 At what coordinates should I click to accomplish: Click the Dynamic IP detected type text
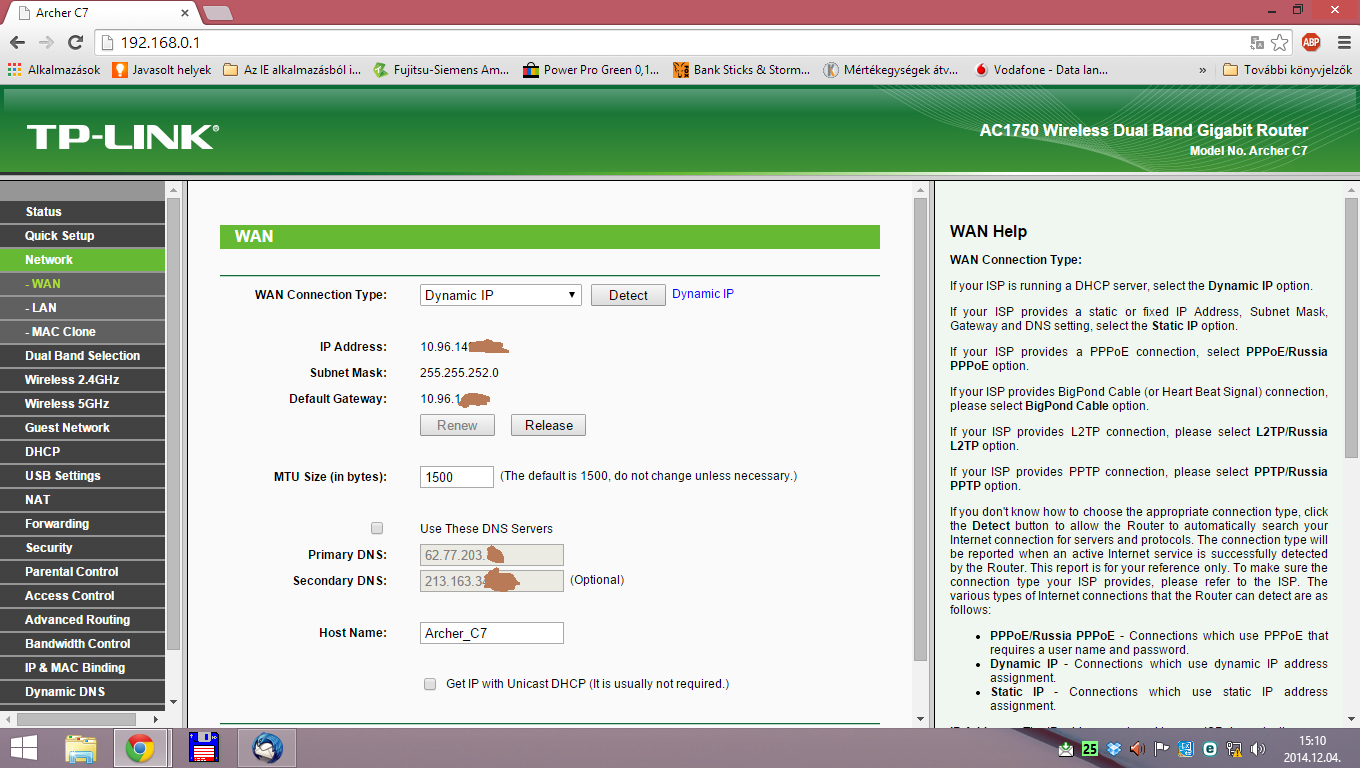tap(703, 294)
